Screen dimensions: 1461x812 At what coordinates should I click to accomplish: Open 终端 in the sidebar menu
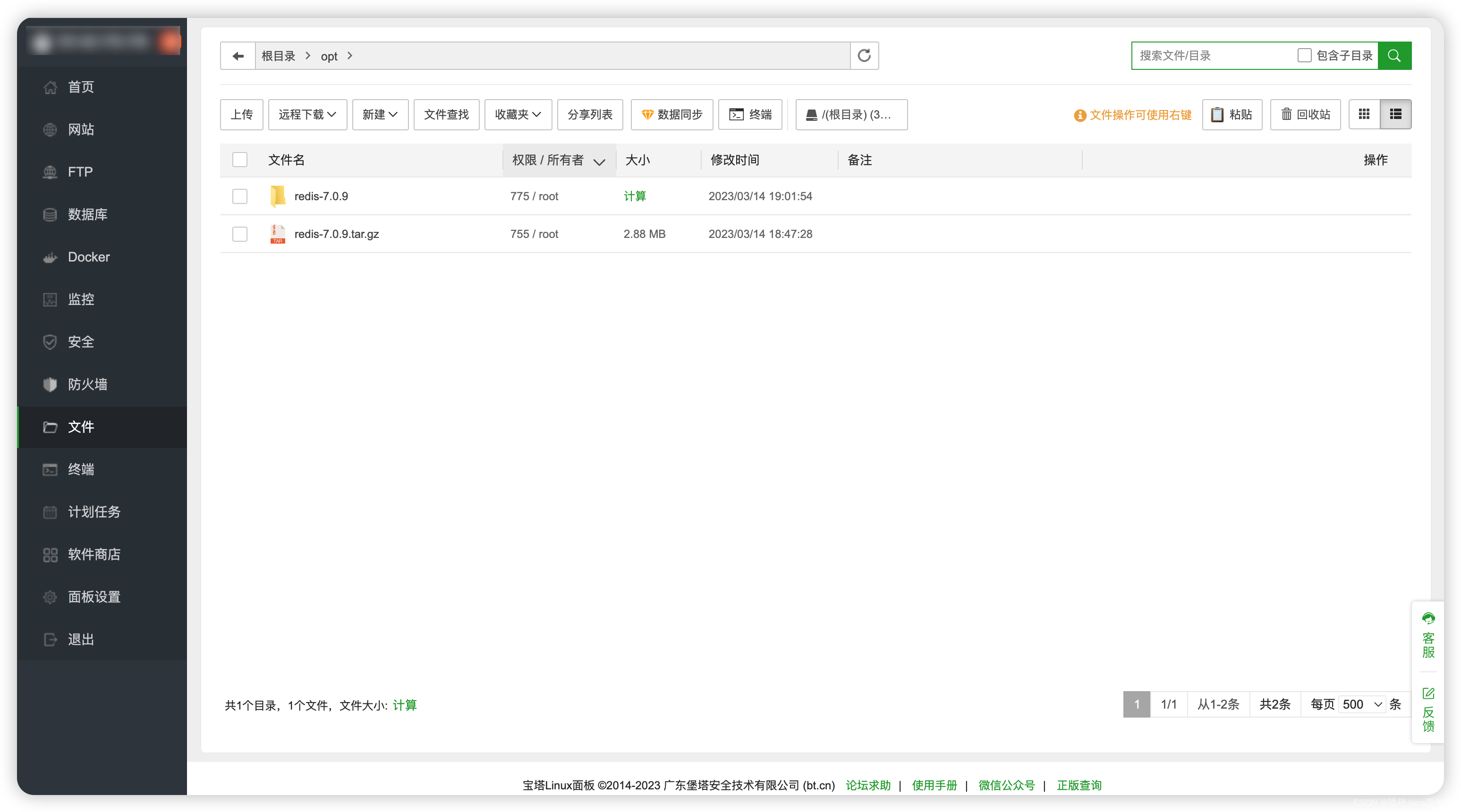pyautogui.click(x=102, y=470)
